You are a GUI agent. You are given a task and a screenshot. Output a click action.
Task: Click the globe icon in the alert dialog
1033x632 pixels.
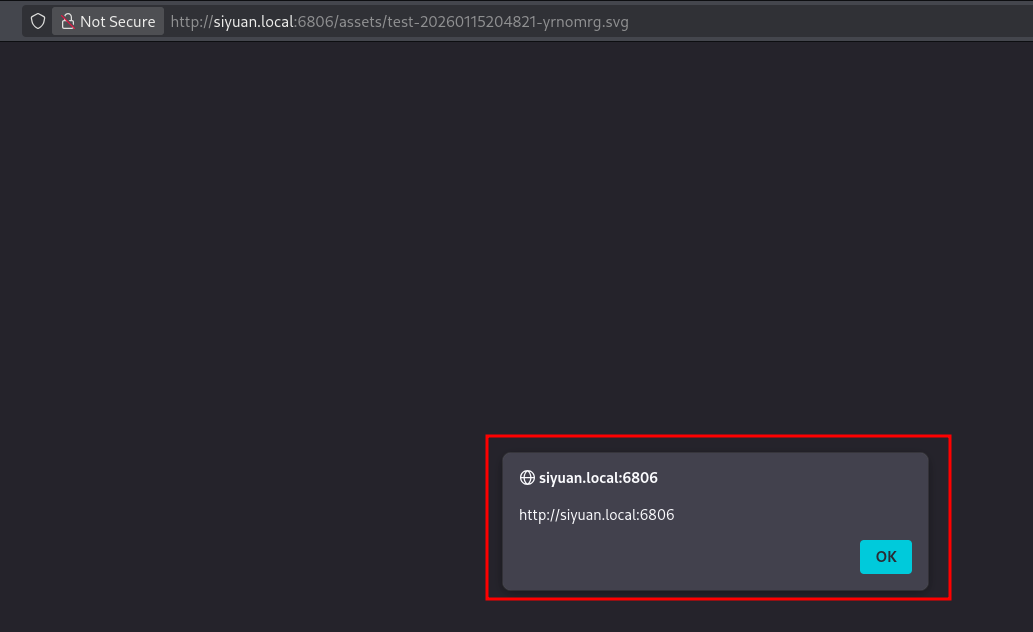tap(527, 478)
